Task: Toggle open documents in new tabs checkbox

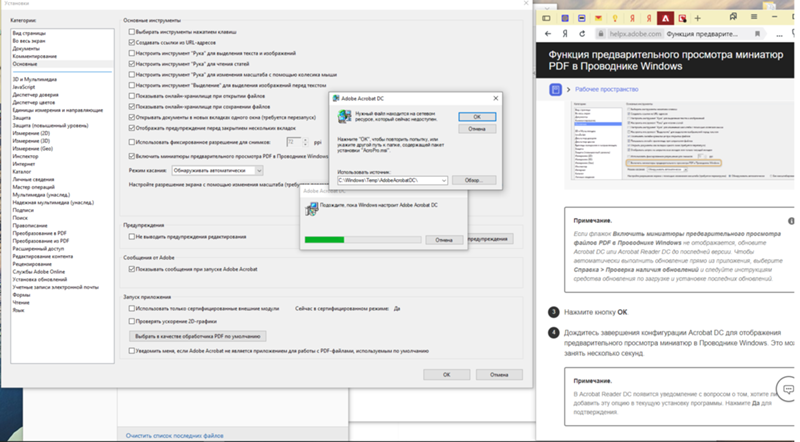Action: tap(132, 117)
